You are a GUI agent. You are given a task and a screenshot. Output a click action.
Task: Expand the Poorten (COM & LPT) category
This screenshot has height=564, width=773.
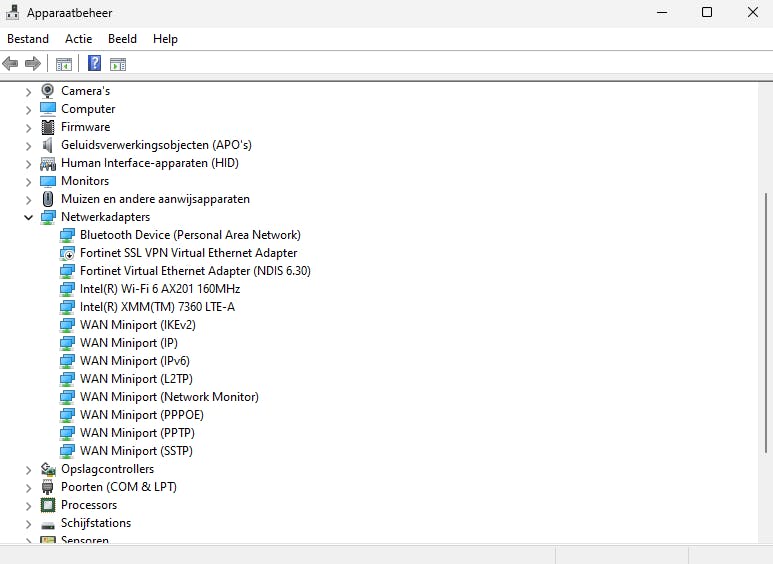pos(29,488)
